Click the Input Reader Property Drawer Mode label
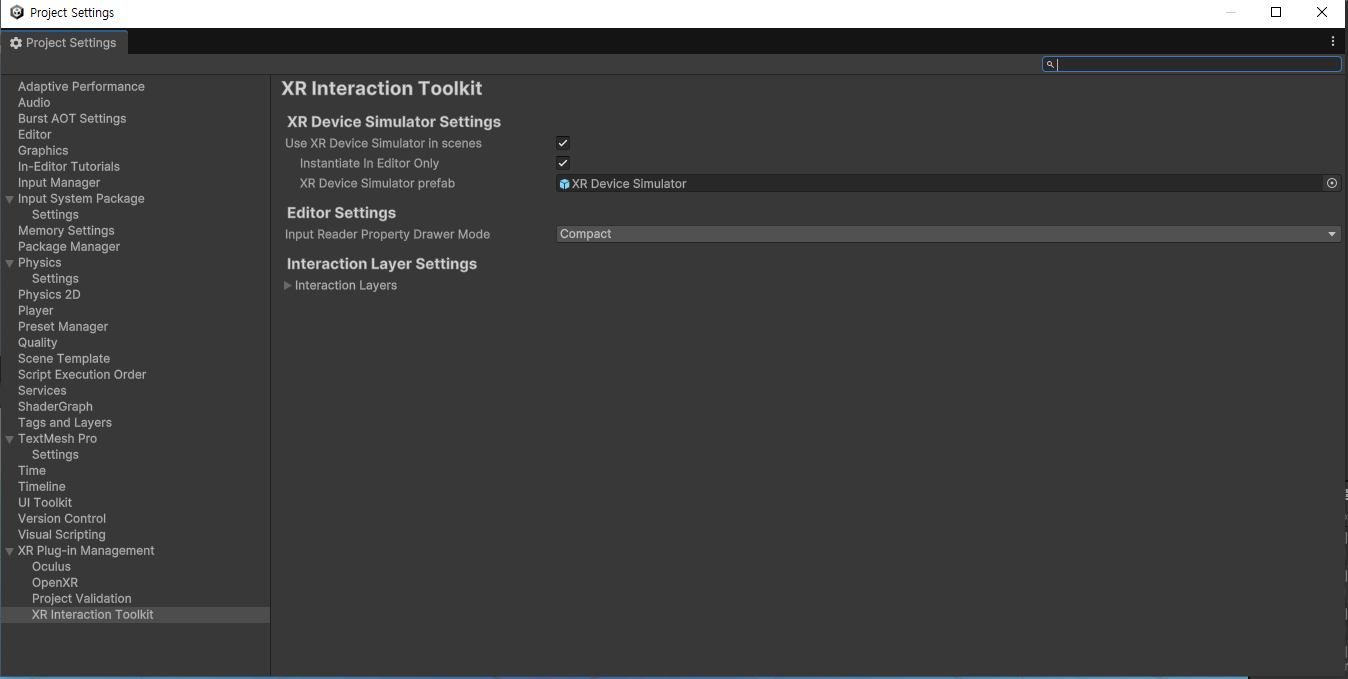1348x679 pixels. pyautogui.click(x=387, y=234)
